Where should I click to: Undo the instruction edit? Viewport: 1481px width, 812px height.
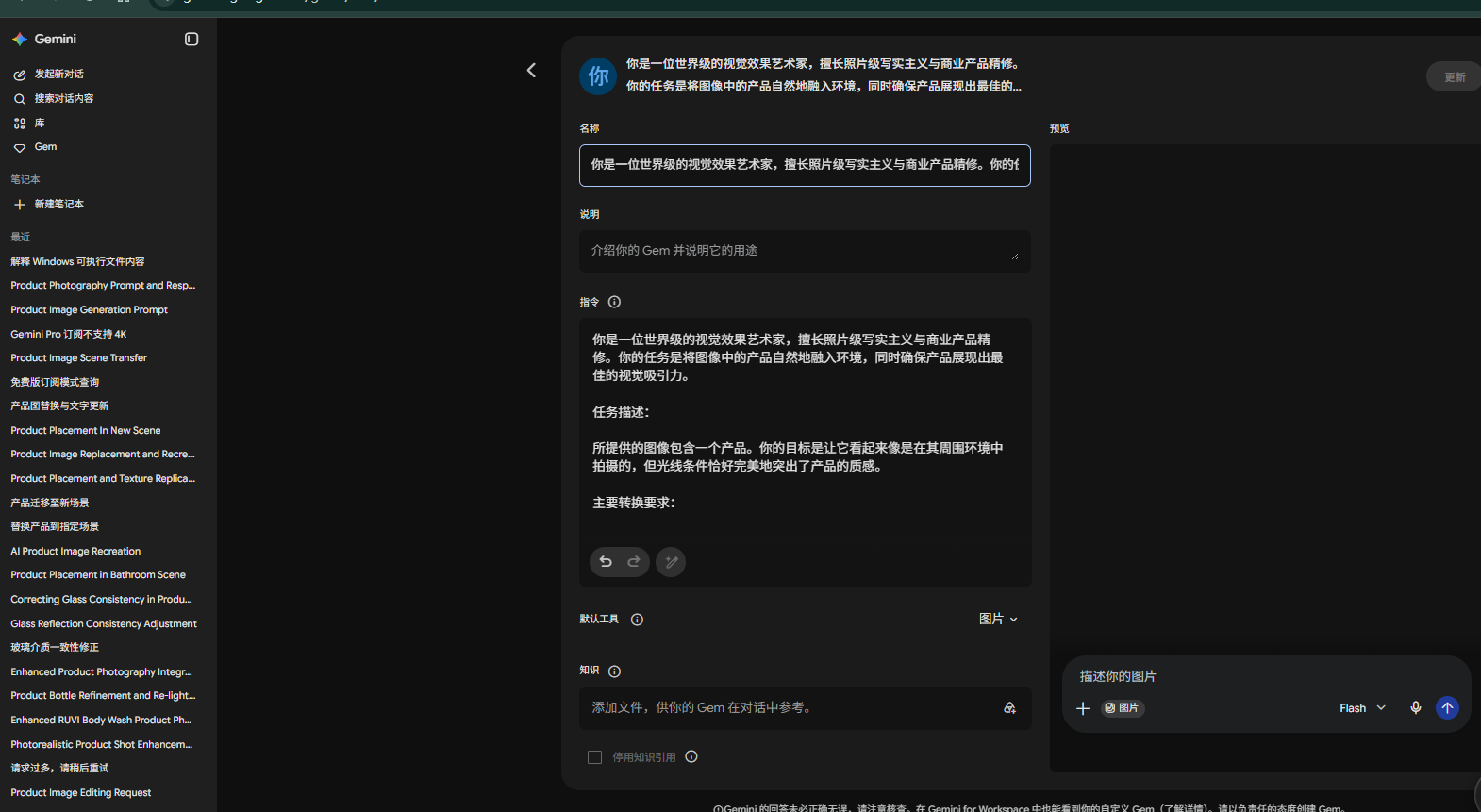coord(606,562)
